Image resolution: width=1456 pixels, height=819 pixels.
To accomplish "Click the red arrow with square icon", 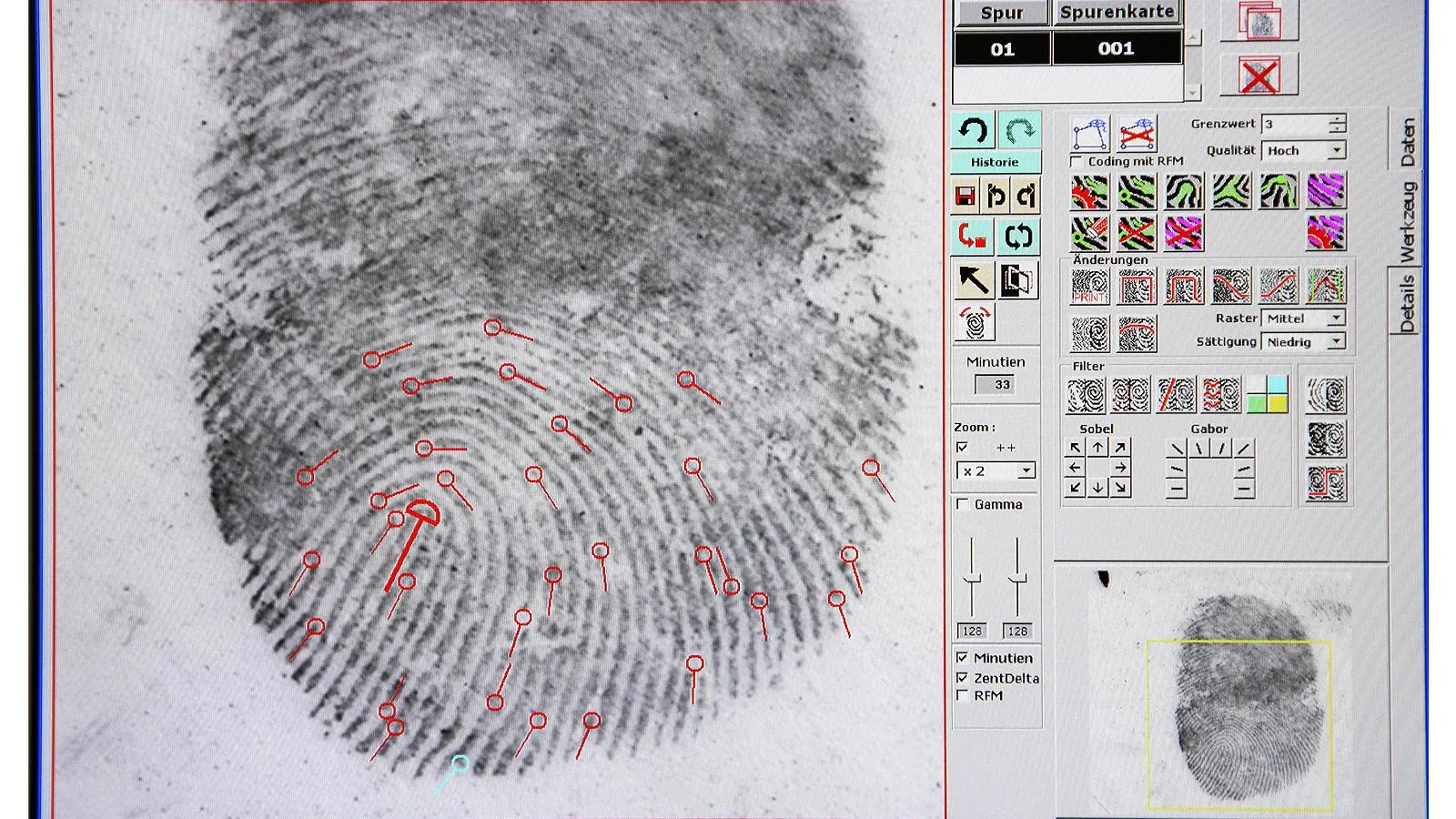I will click(973, 237).
